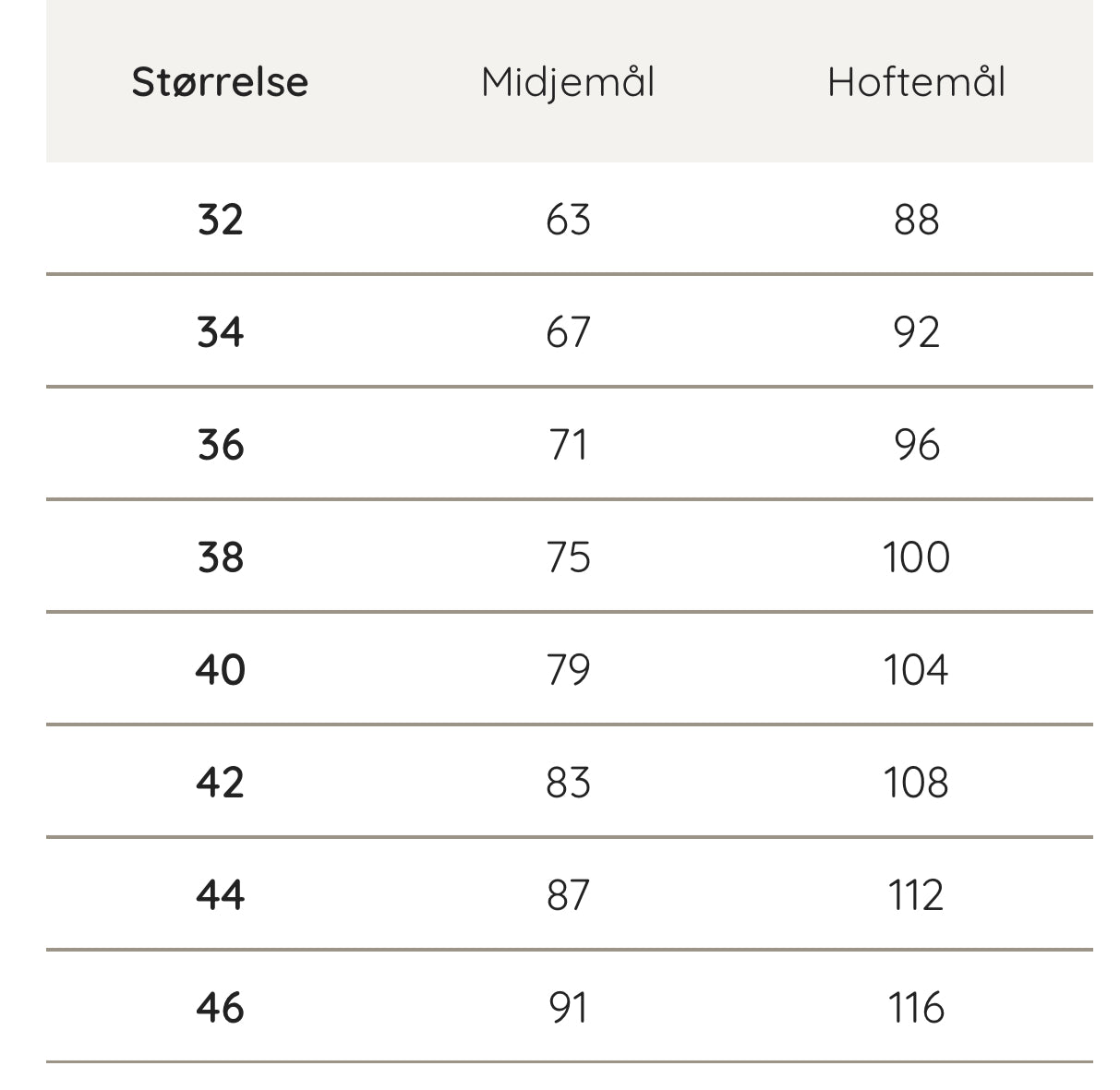
Task: Click waist measurement value 63
Action: [568, 220]
